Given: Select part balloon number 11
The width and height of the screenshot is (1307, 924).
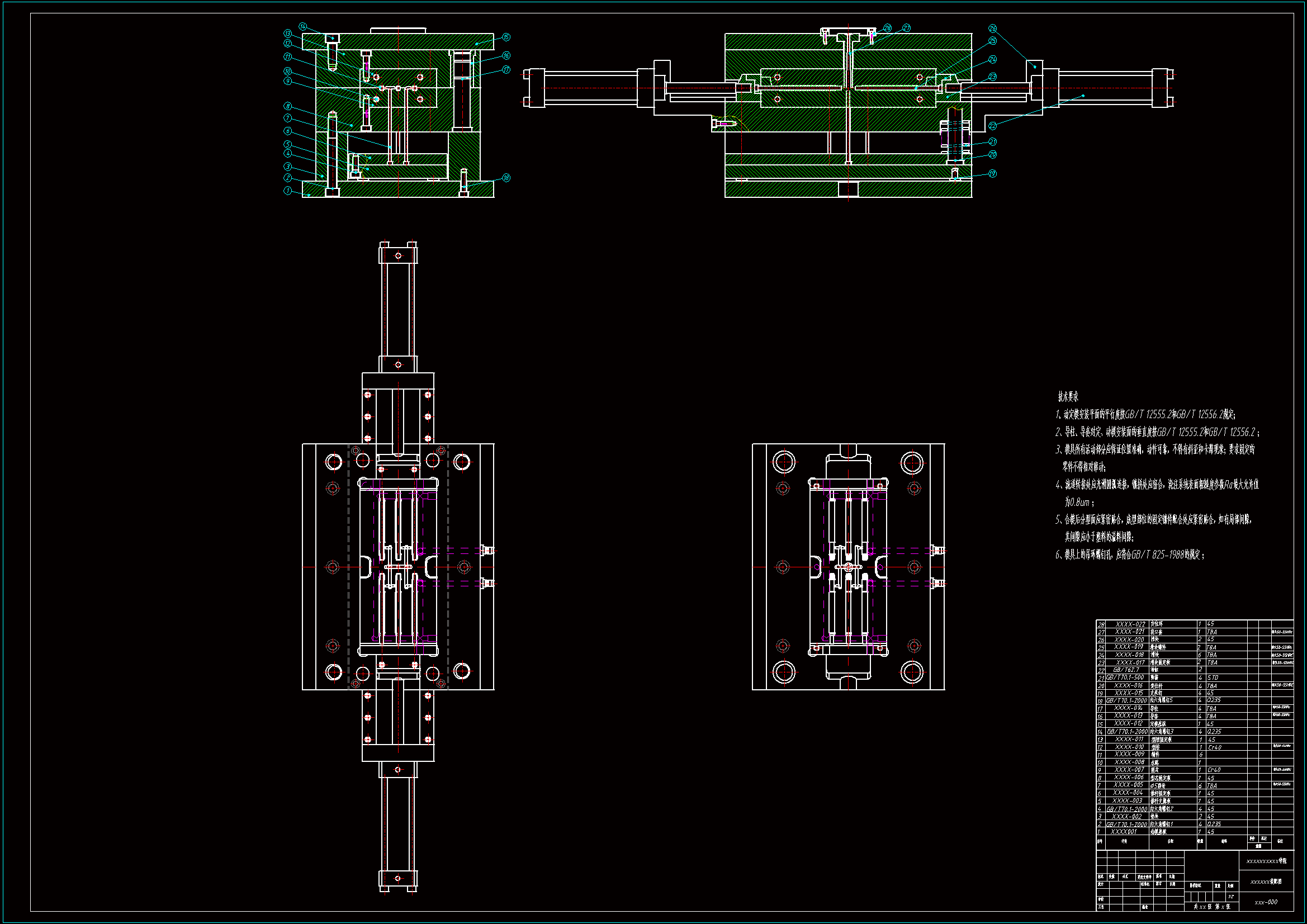Looking at the screenshot, I should 288,57.
